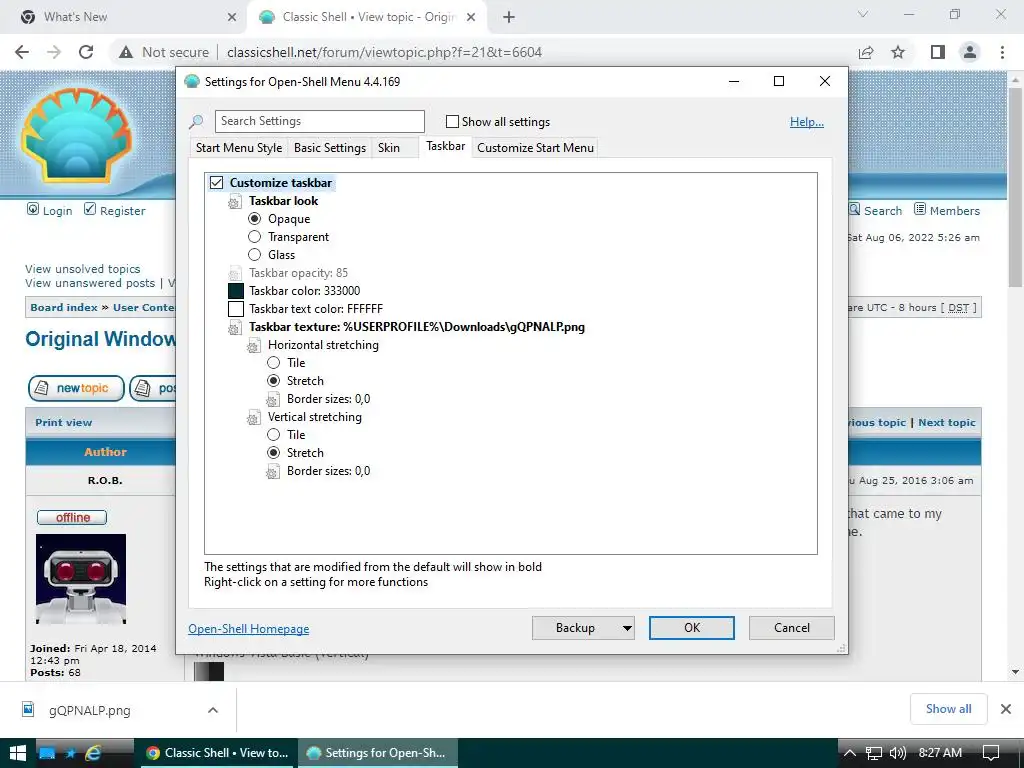Click the Vertical stretching setting icon

click(253, 418)
